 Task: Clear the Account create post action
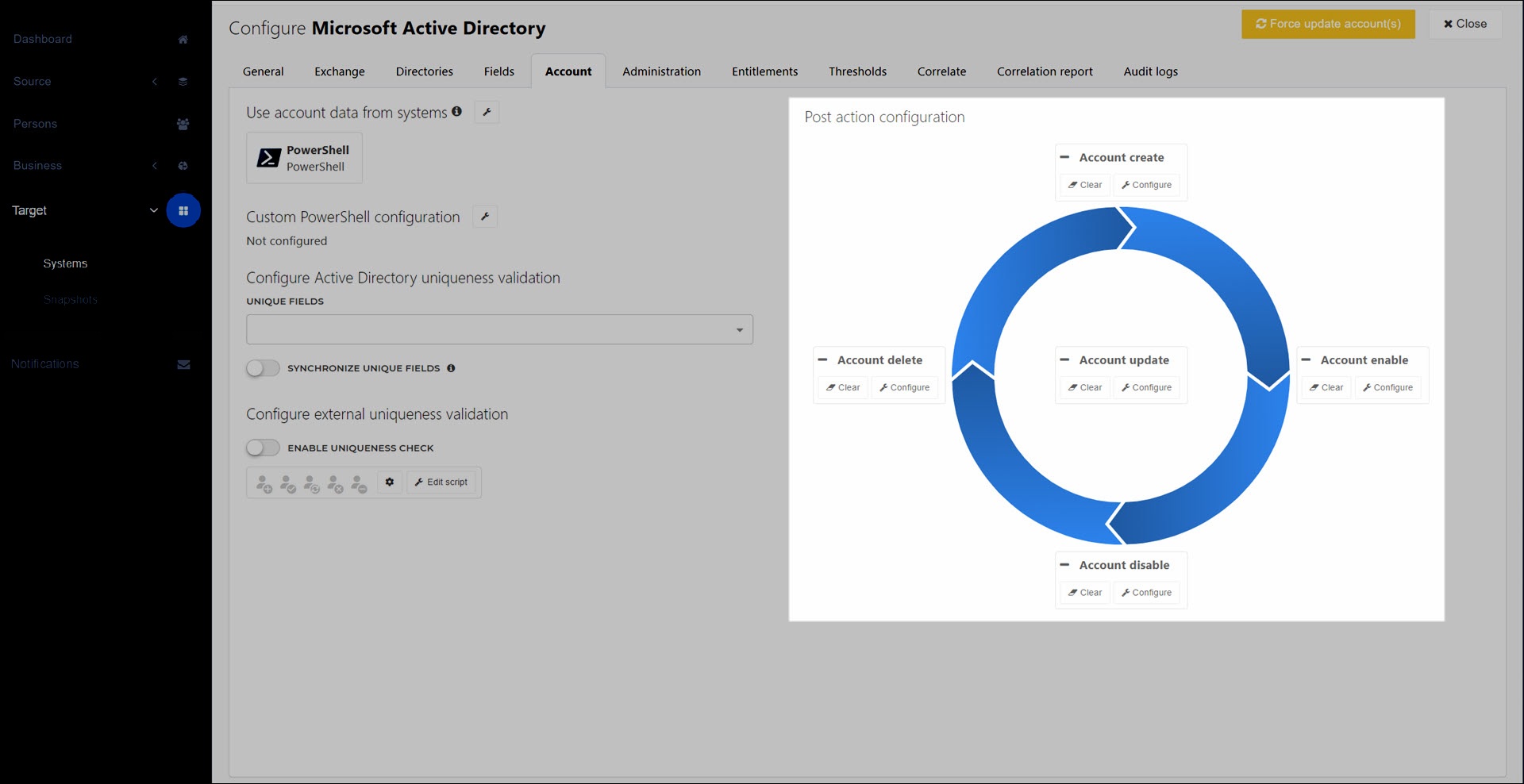point(1085,185)
